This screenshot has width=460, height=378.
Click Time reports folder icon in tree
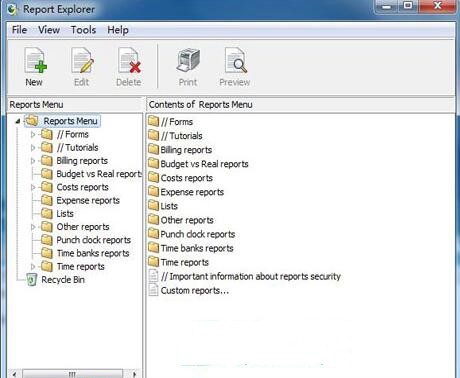pos(47,266)
